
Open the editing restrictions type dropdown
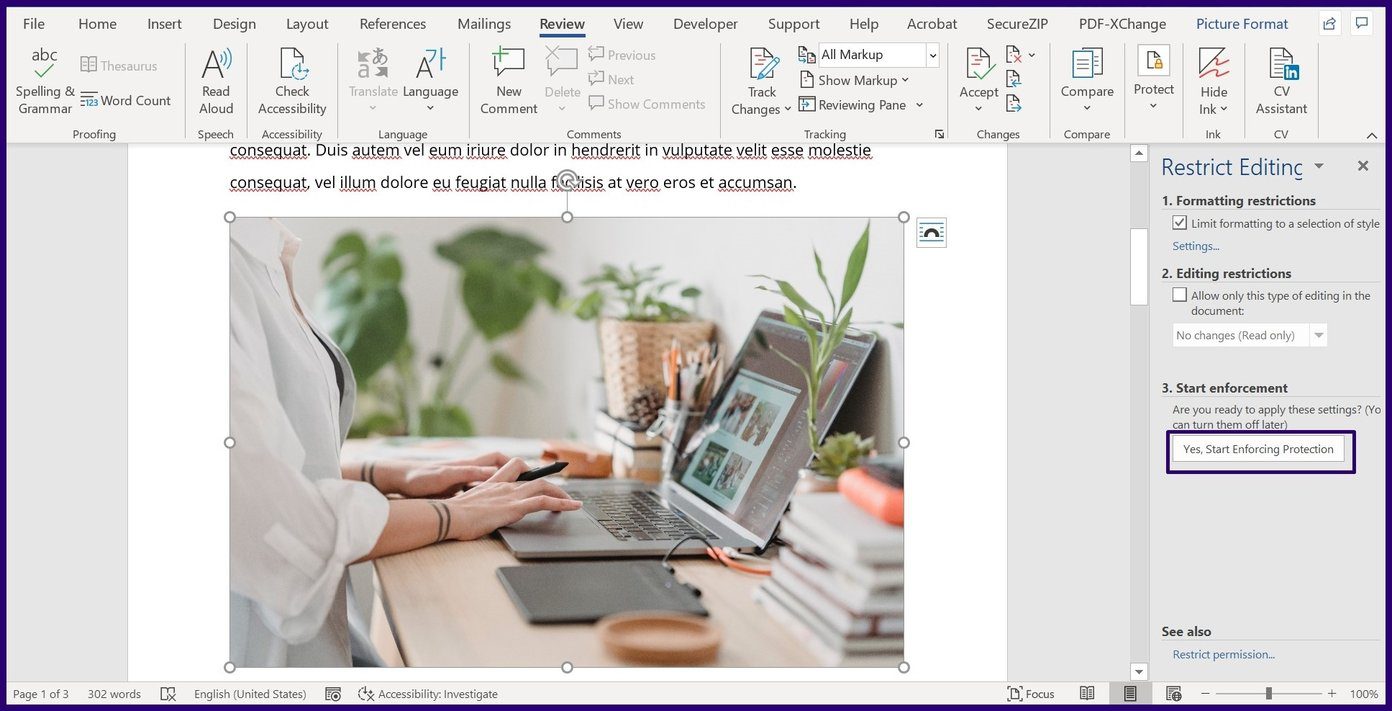(x=1318, y=335)
